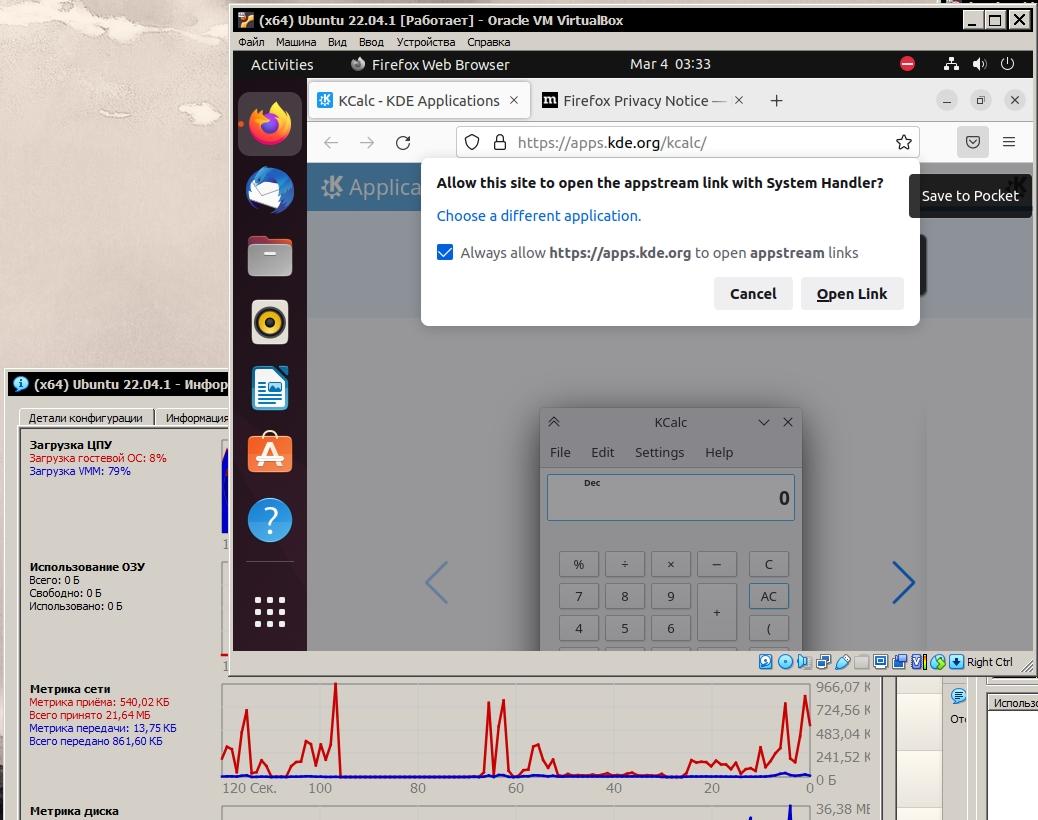
Task: Click the KCalc screenshot image
Action: 671,529
